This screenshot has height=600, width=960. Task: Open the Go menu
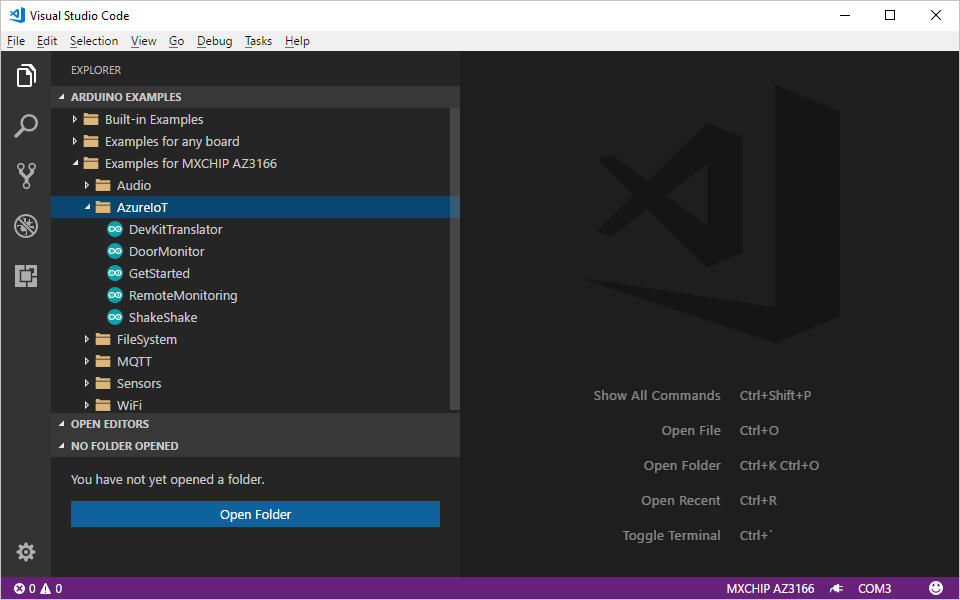point(176,41)
